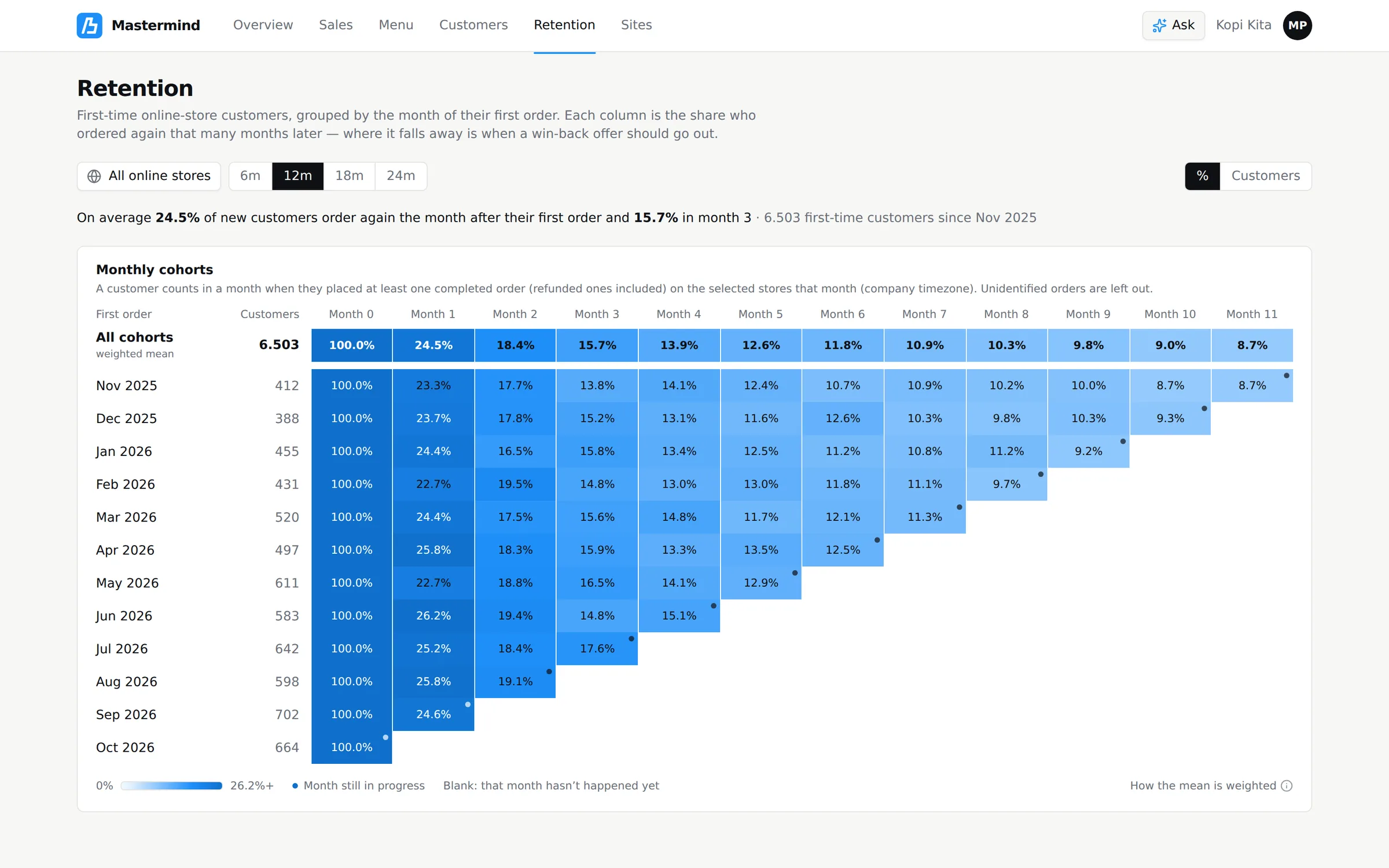The width and height of the screenshot is (1389, 868).
Task: Click in-progress dot on Nov 2025 Month 11
Action: point(1287,376)
